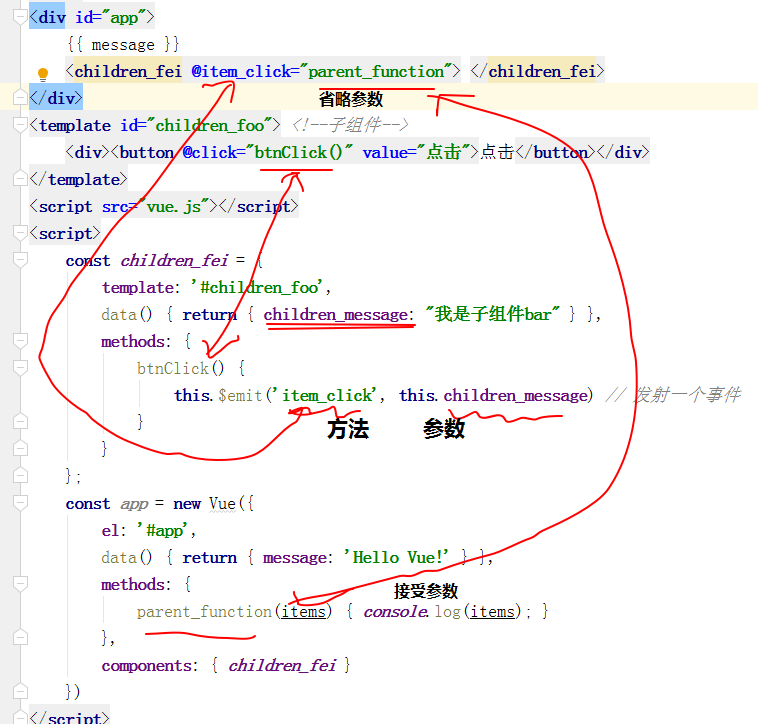
Task: Click the '#children_foo' template string
Action: 256,288
